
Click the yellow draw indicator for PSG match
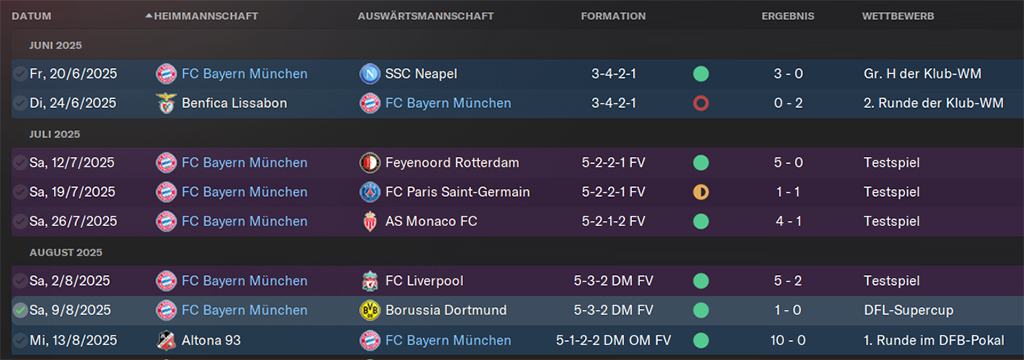[701, 192]
